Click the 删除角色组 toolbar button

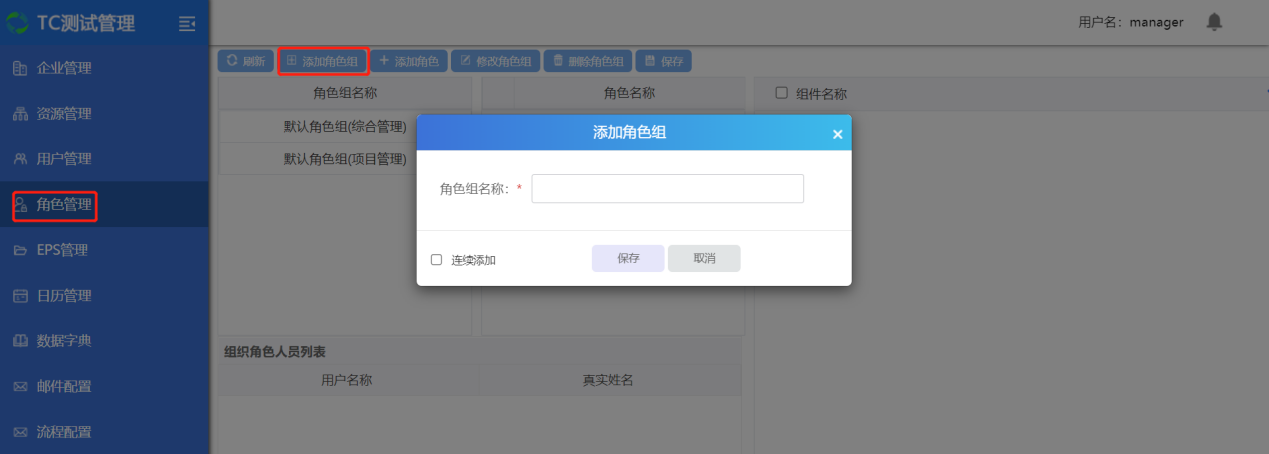(588, 61)
